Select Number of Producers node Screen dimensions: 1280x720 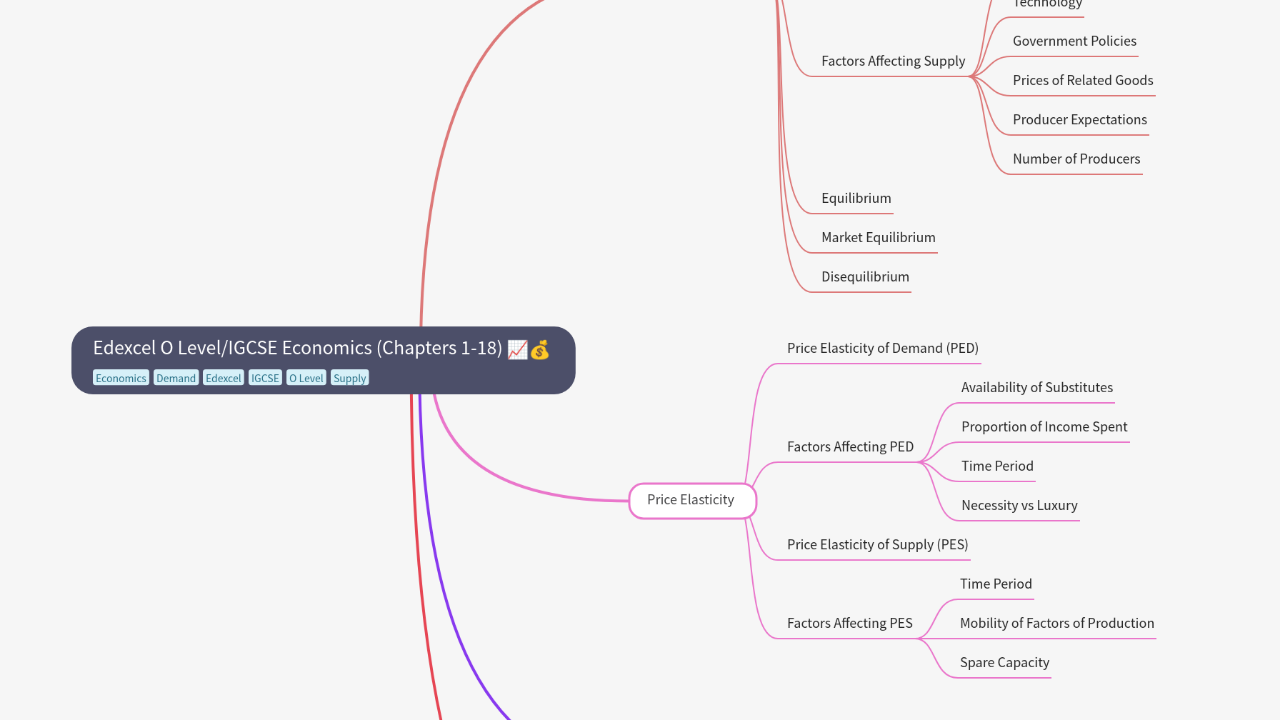(1076, 159)
